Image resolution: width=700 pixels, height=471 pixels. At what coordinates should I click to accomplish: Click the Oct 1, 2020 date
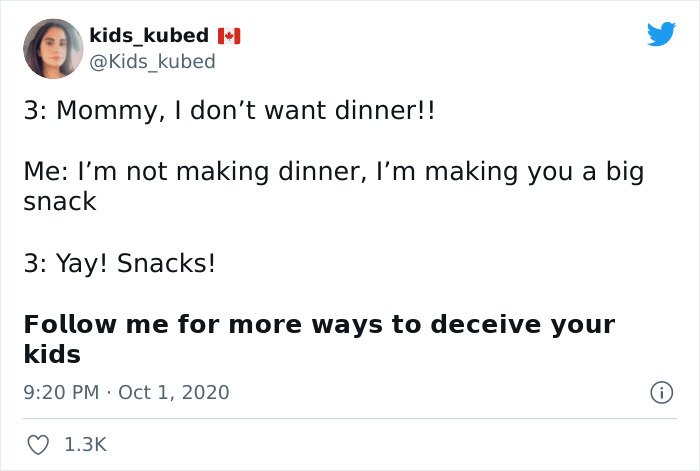point(173,393)
